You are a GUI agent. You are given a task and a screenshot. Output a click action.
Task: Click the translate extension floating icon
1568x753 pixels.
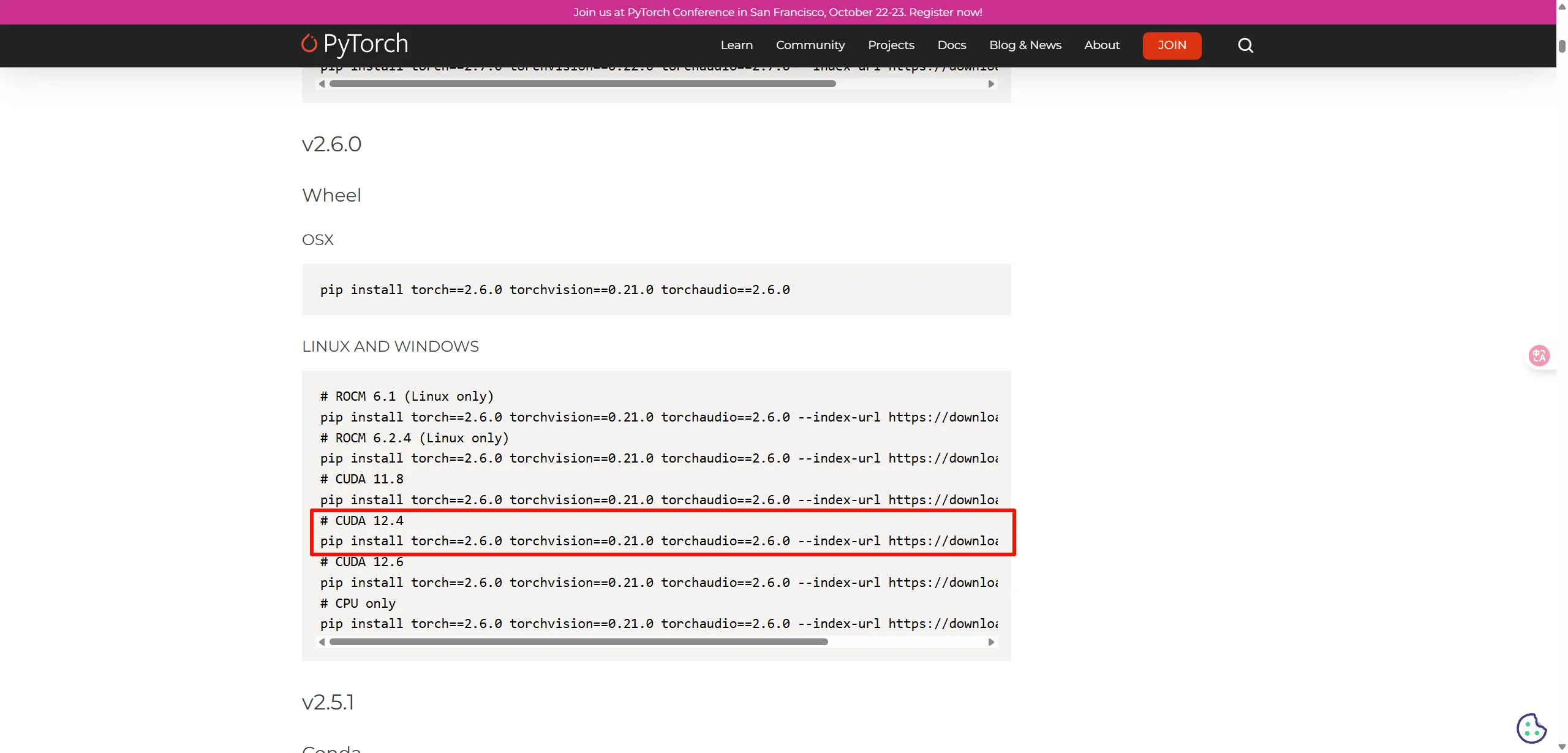pyautogui.click(x=1539, y=356)
